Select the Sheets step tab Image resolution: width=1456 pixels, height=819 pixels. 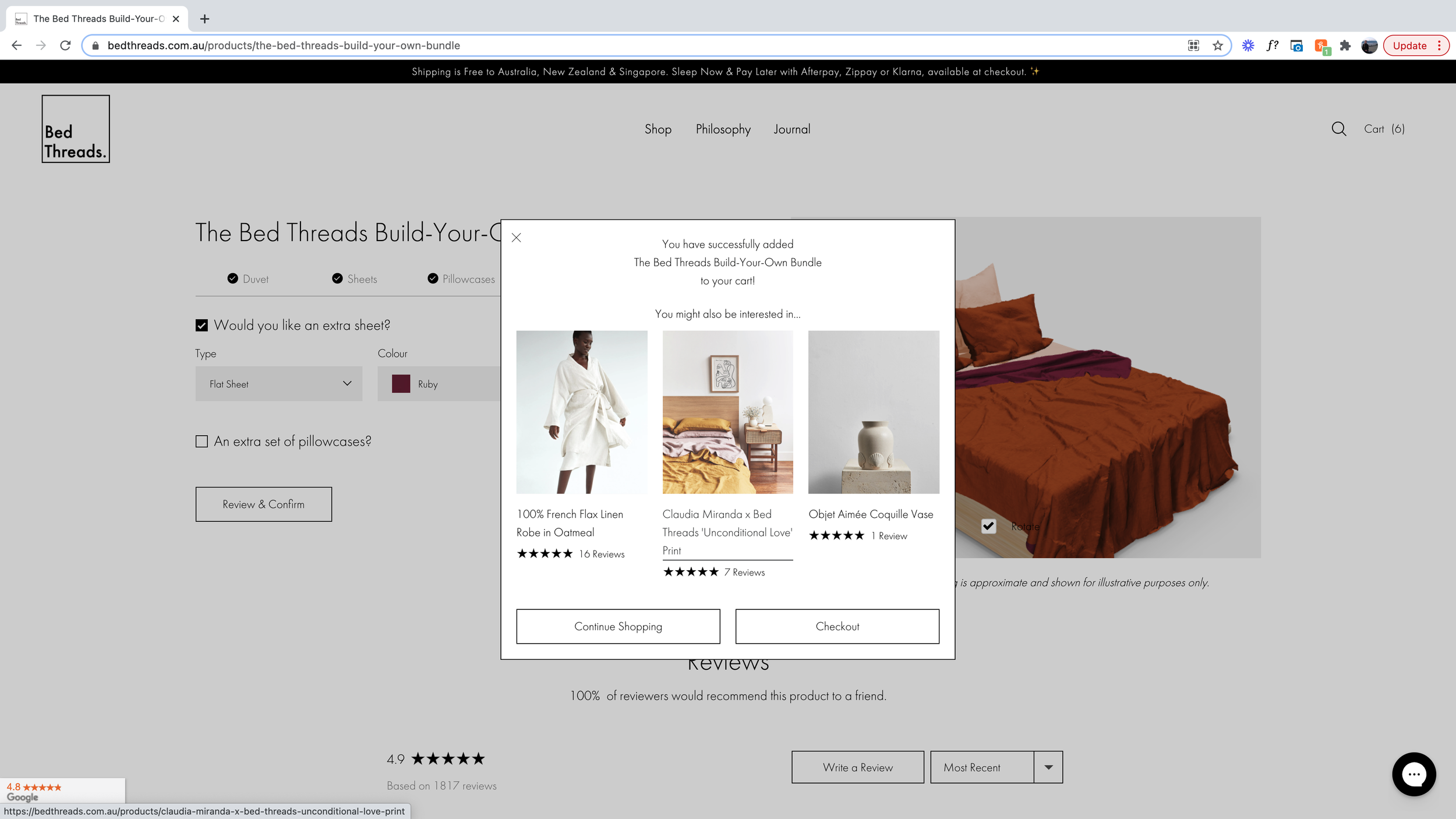355,279
